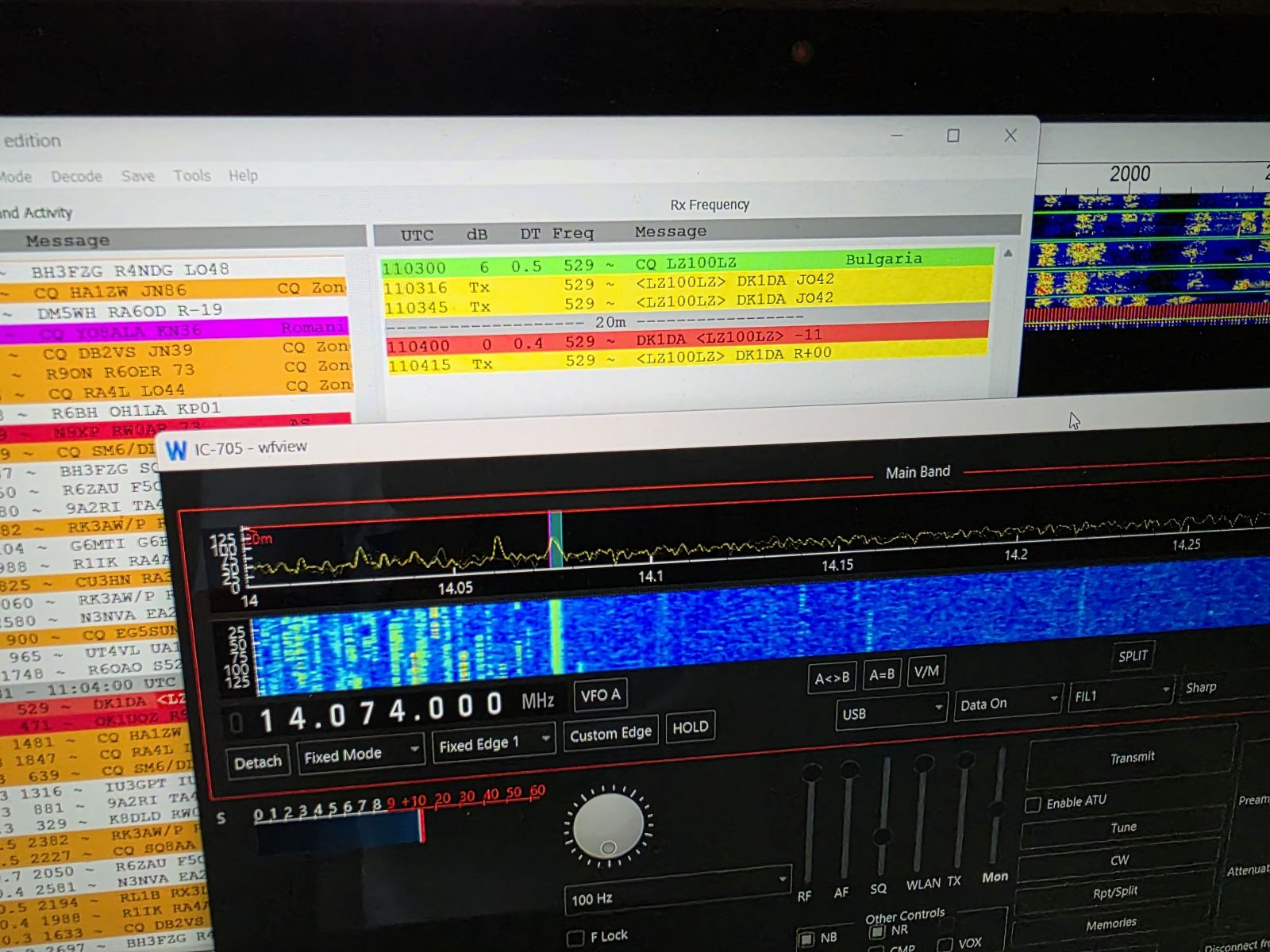Click the WLAN level slider
Screen dimensions: 1270x952
click(921, 813)
